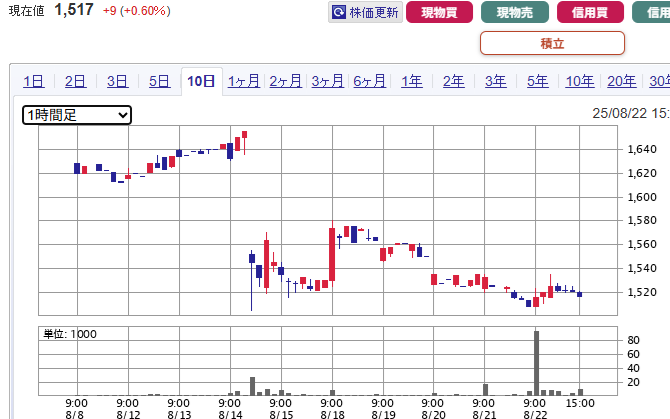Click the 8/14 date axis label
This screenshot has height=419, width=670.
click(x=230, y=414)
